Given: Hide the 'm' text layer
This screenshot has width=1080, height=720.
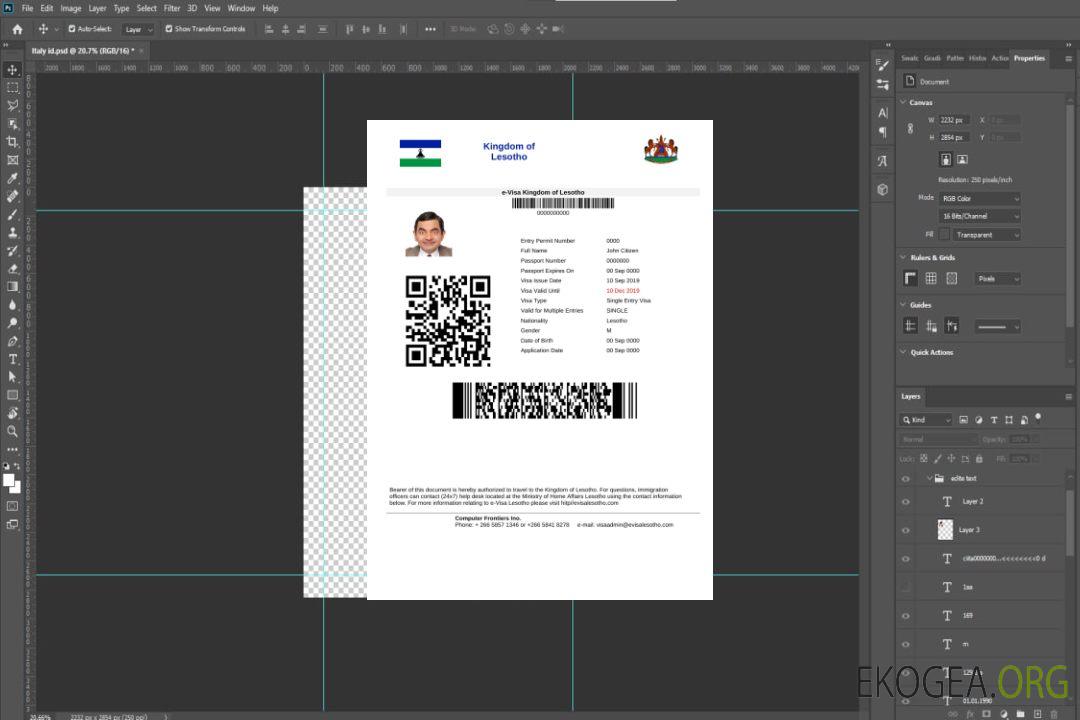Looking at the screenshot, I should point(906,644).
